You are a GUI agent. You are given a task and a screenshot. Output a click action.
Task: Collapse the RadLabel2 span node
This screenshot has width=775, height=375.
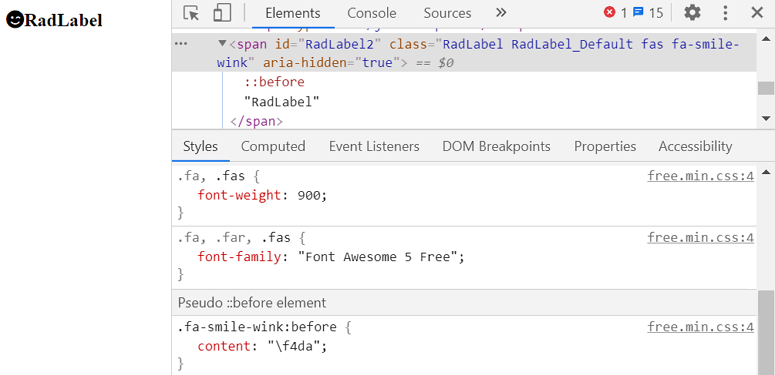click(222, 44)
